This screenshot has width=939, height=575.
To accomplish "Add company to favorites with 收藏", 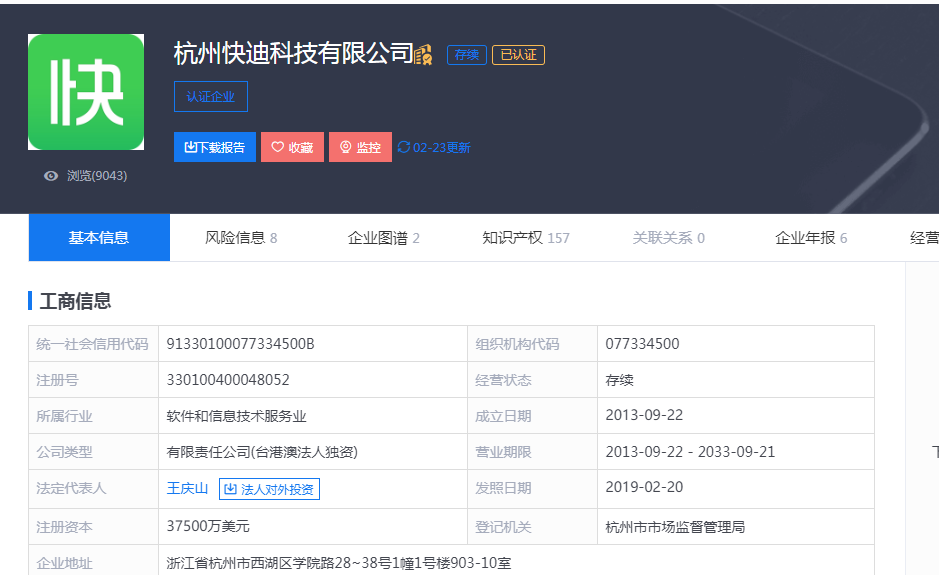I will coord(292,147).
